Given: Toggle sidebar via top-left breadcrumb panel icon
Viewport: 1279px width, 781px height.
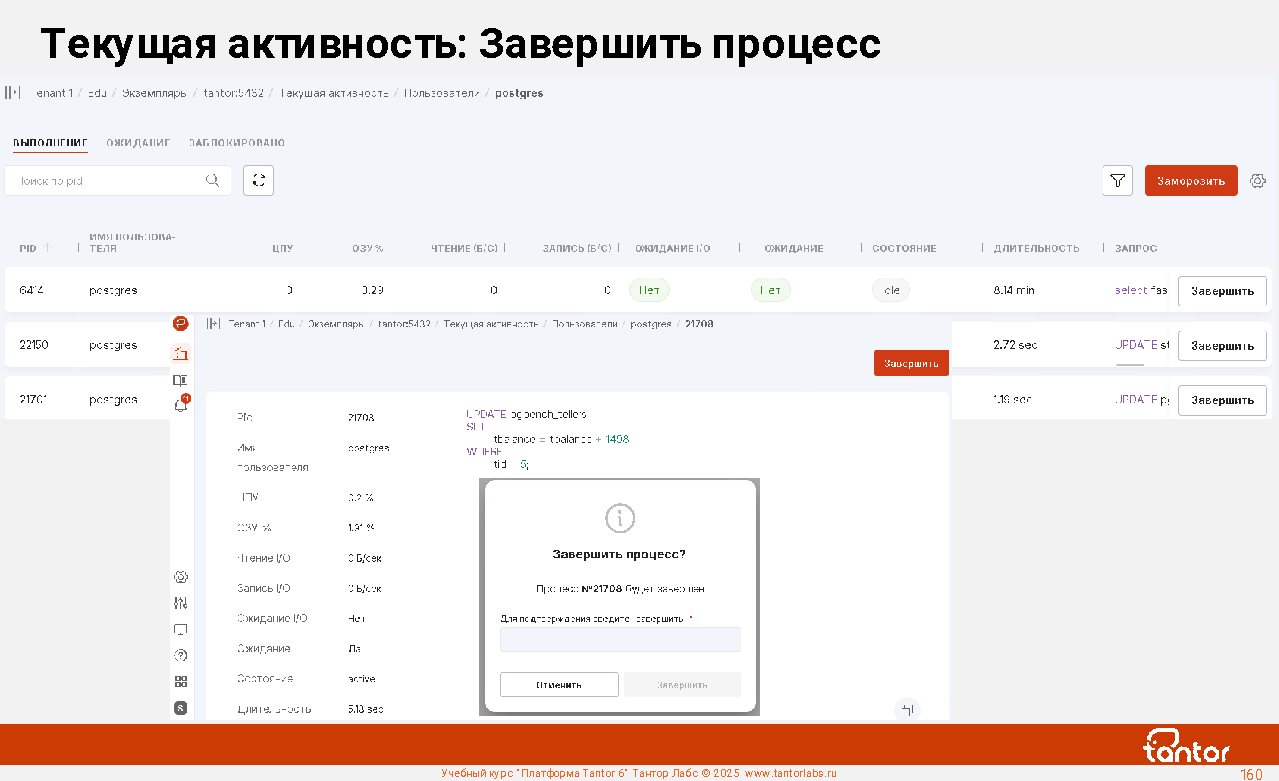Looking at the screenshot, I should tap(12, 93).
